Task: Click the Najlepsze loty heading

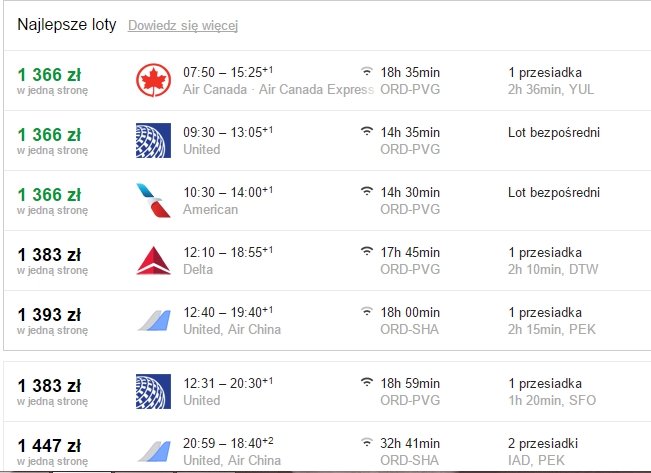Action: pyautogui.click(x=66, y=25)
